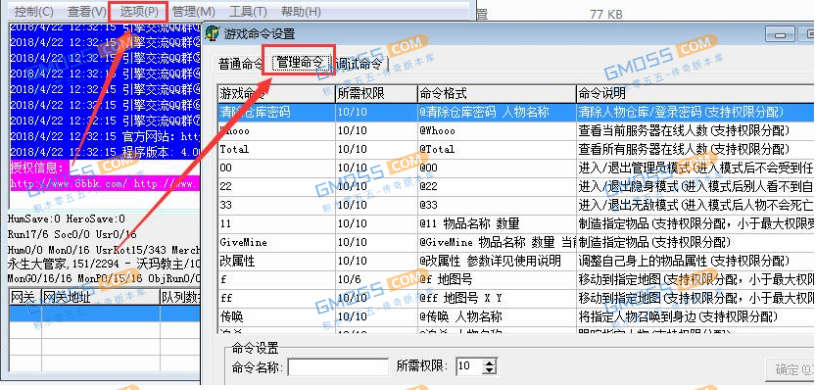Click the 游戏命令设置 dialog title icon
This screenshot has width=820, height=390.
(212, 33)
